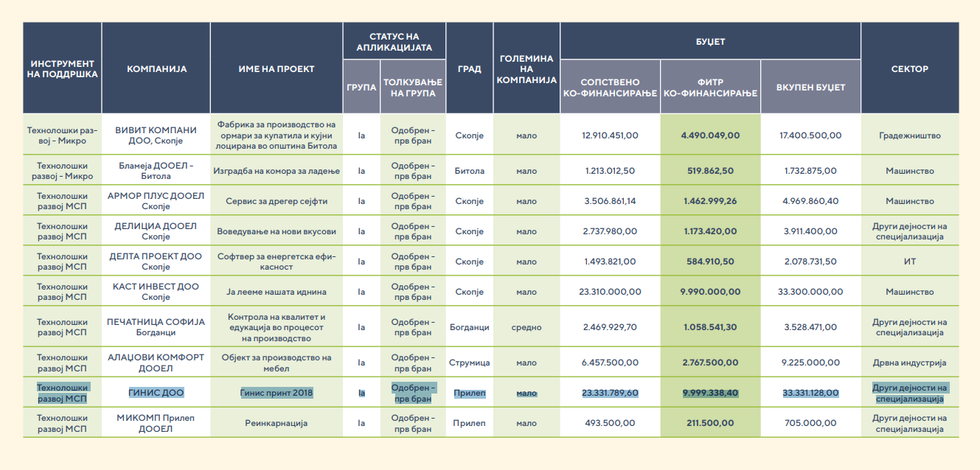Click the ИНСТРУМЕНТ НА ПОДДРШКА column header
Screen dimensions: 980x470
62,69
